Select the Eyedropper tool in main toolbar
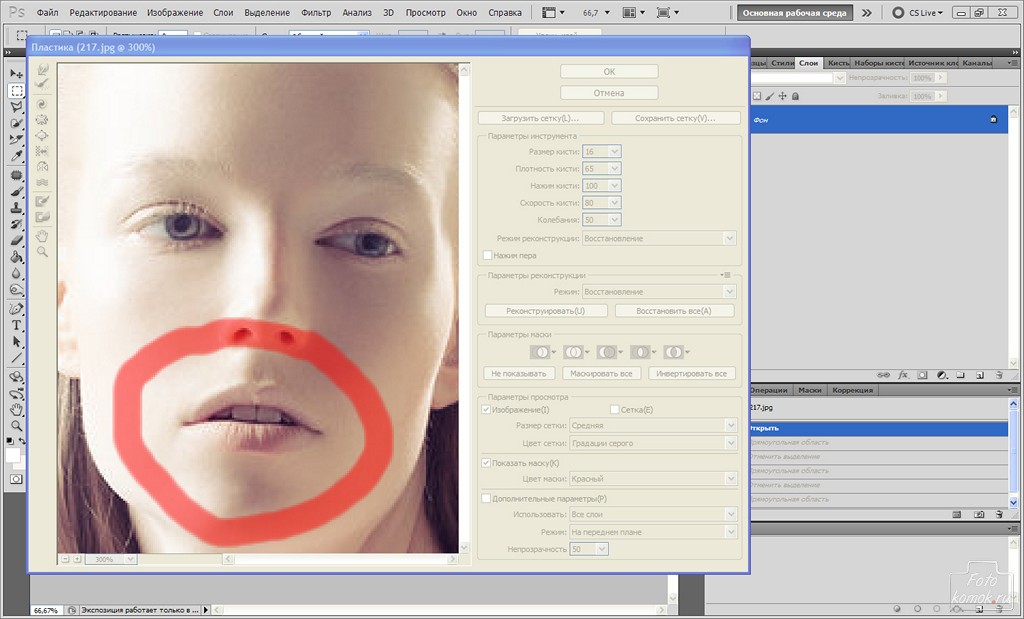Image resolution: width=1024 pixels, height=619 pixels. point(17,156)
